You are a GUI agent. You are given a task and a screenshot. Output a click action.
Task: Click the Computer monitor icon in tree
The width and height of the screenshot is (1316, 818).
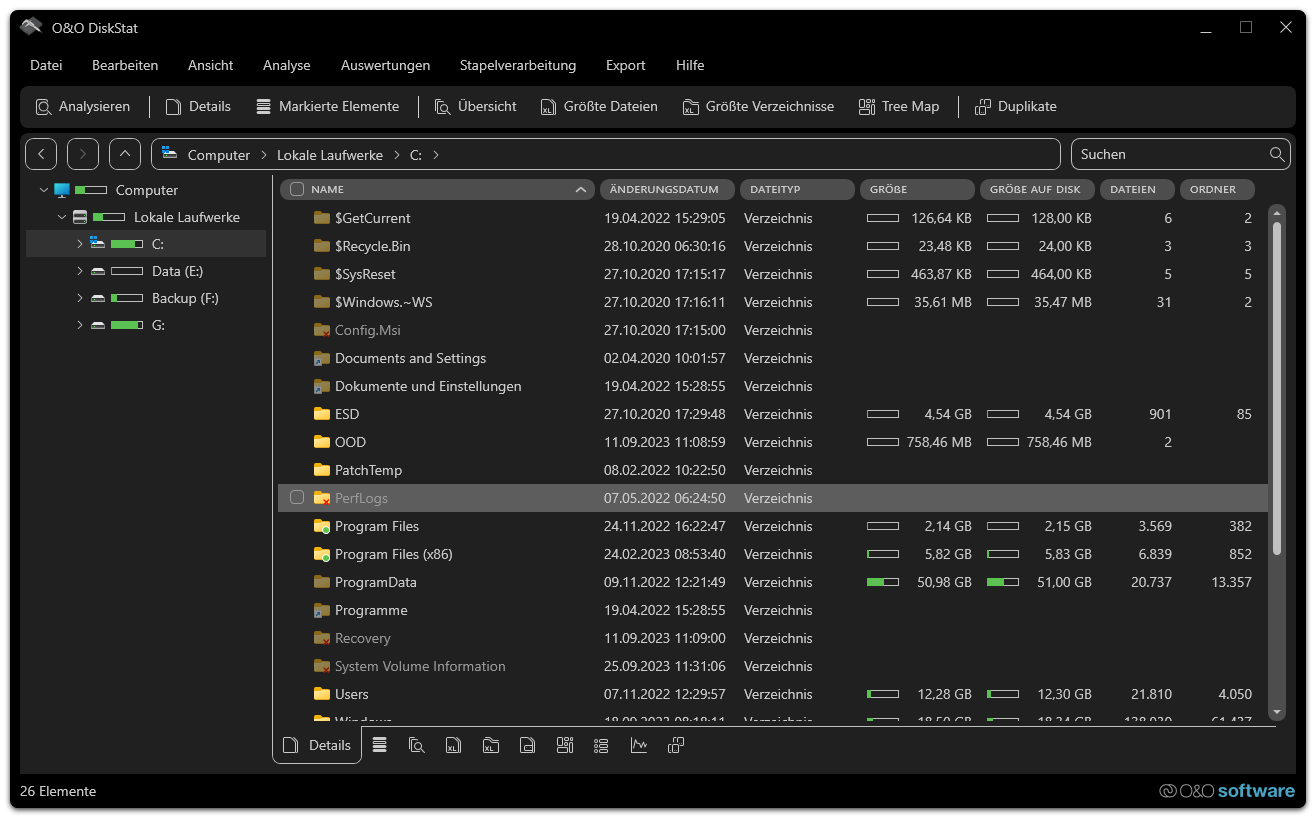pyautogui.click(x=62, y=190)
